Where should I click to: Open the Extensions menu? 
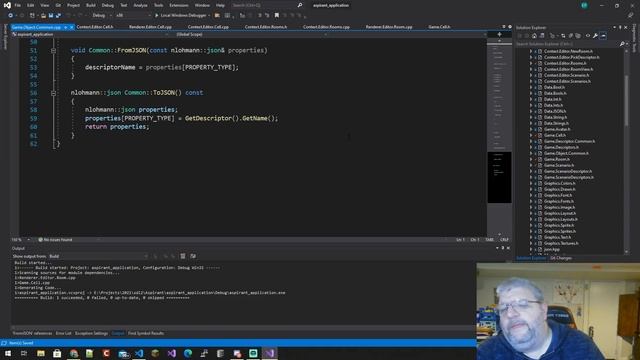(x=179, y=5)
